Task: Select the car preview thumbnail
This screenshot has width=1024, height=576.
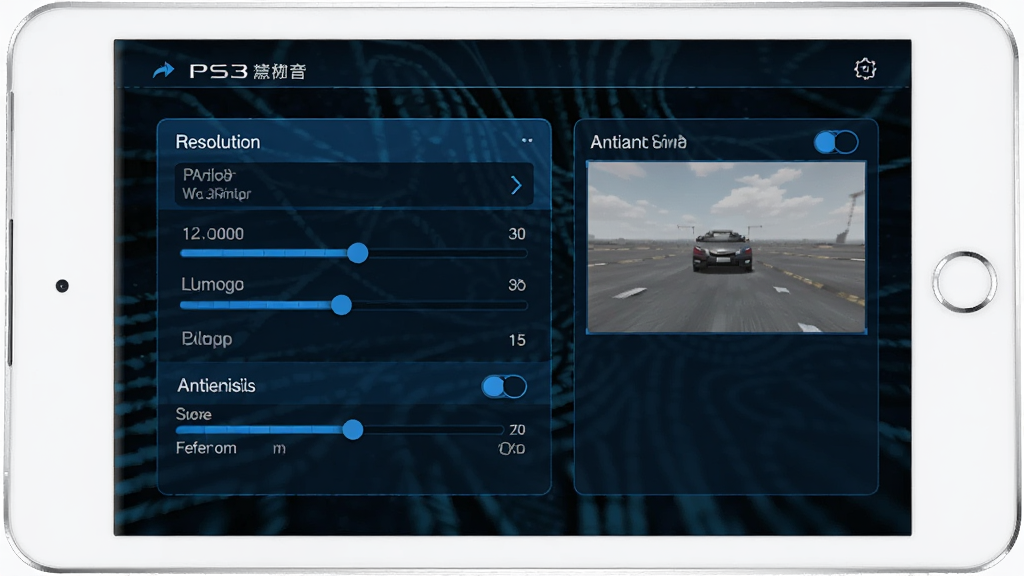Action: point(727,248)
